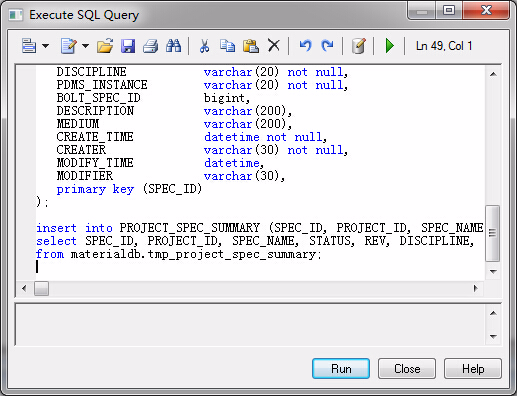Undo the last edit
Screen dimensions: 517x396
click(x=305, y=45)
